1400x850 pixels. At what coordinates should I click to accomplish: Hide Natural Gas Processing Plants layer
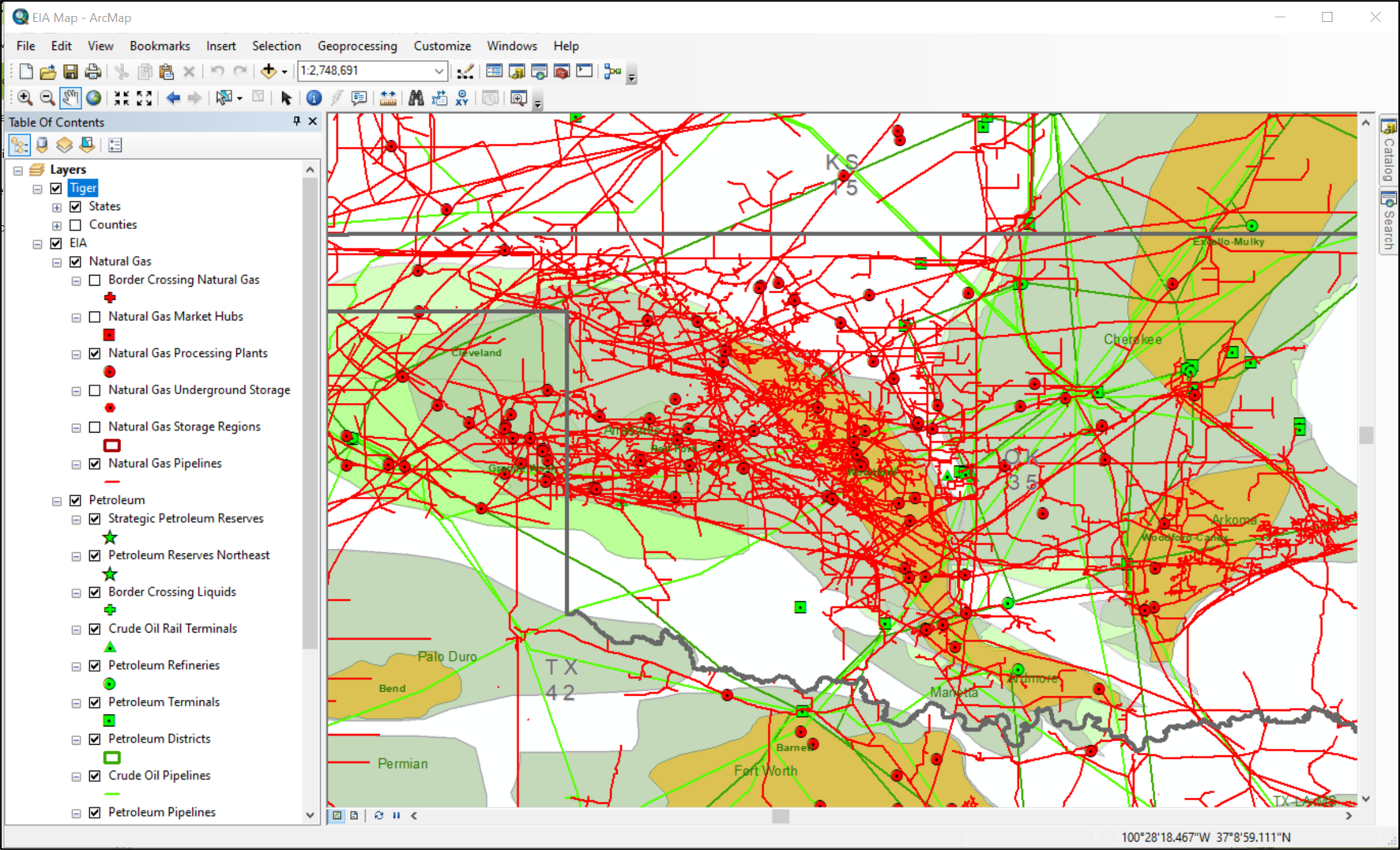(95, 354)
